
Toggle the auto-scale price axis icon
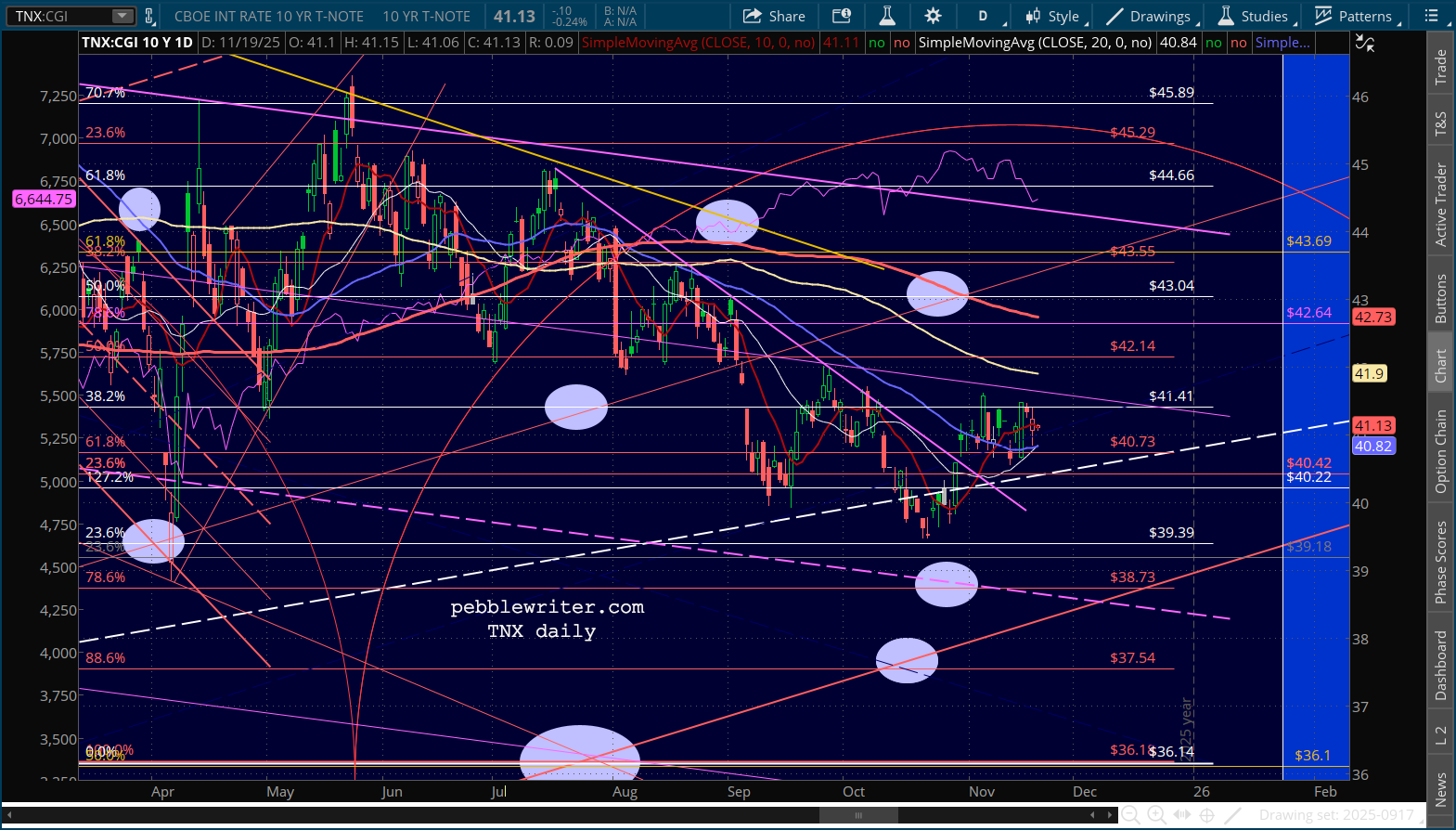[x=1365, y=43]
